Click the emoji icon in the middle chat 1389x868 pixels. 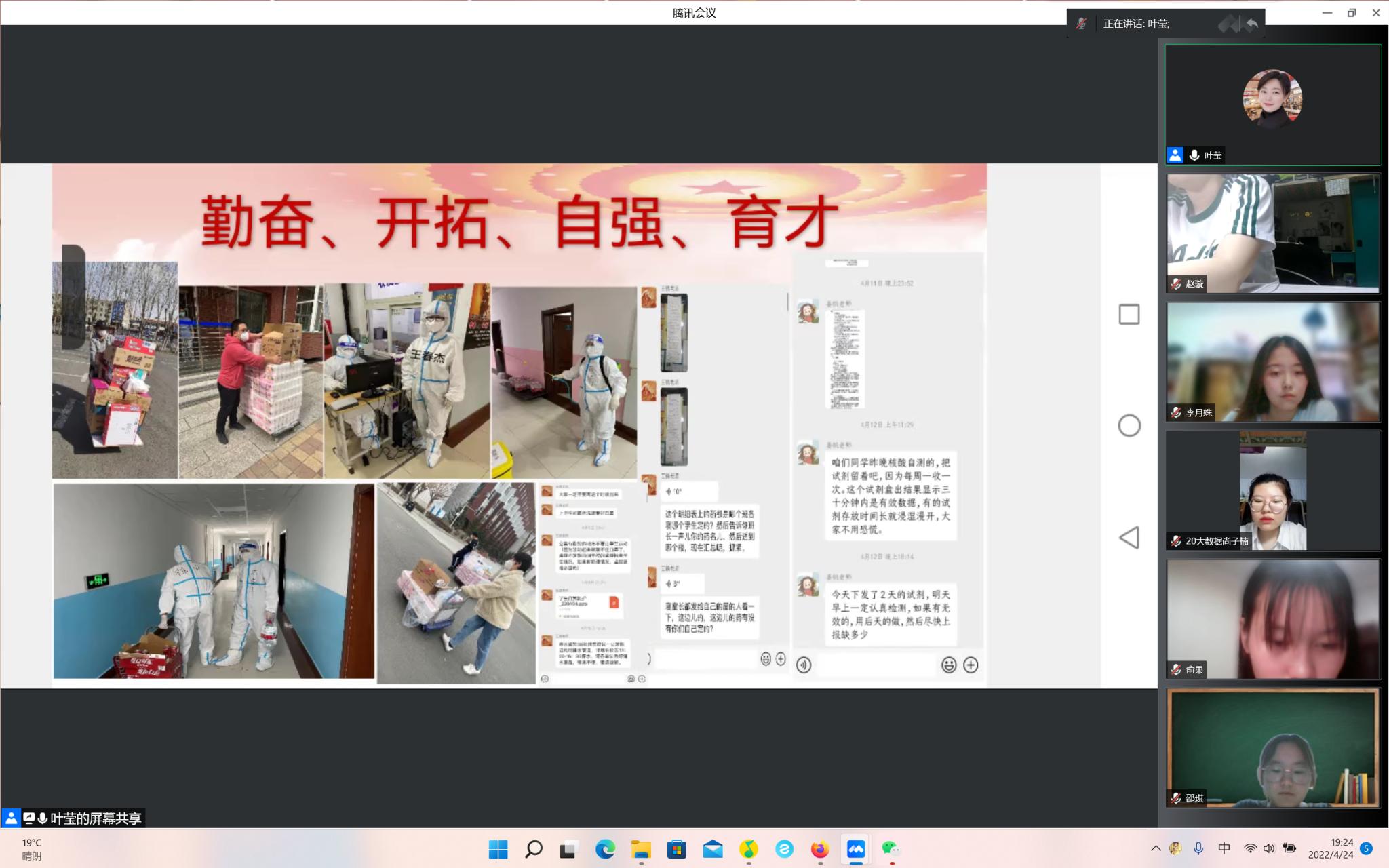[x=766, y=658]
